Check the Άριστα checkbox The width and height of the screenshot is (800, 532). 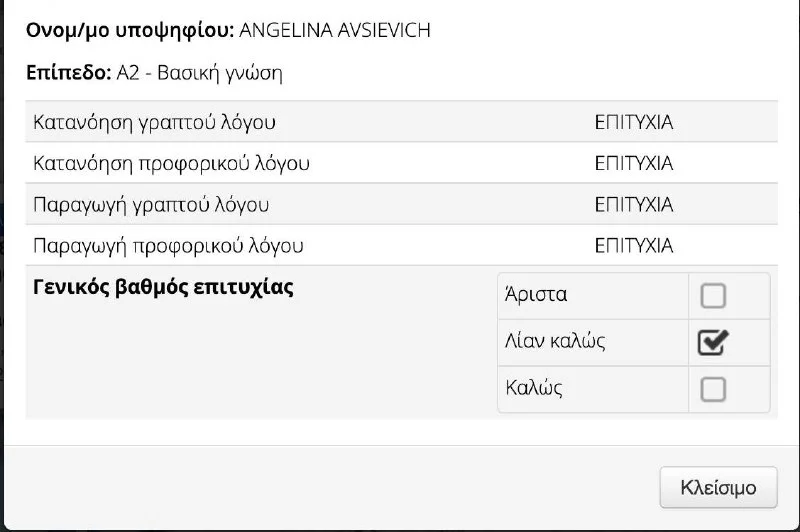point(713,296)
